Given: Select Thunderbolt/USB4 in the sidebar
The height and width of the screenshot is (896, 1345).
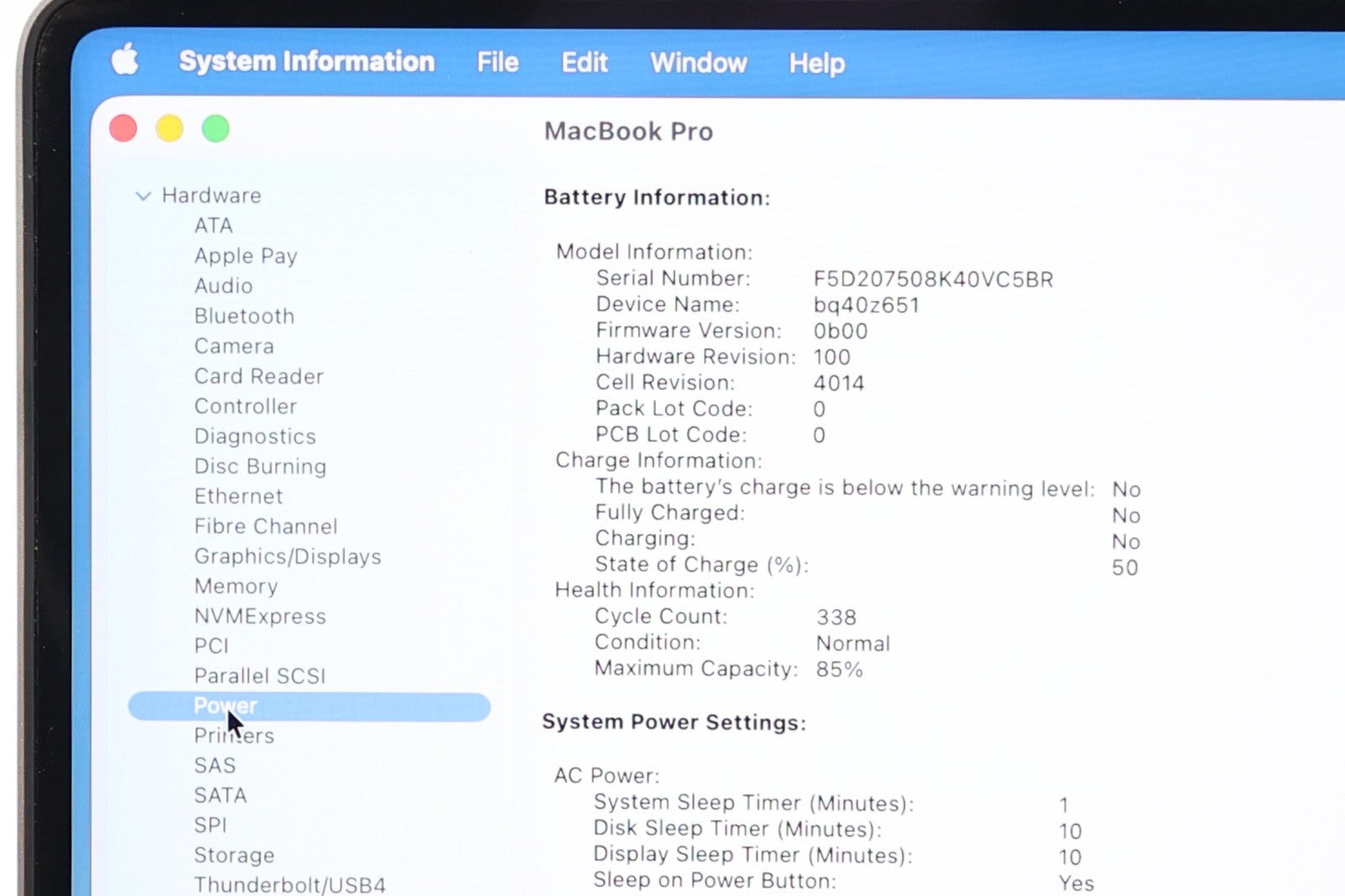Looking at the screenshot, I should 290,884.
